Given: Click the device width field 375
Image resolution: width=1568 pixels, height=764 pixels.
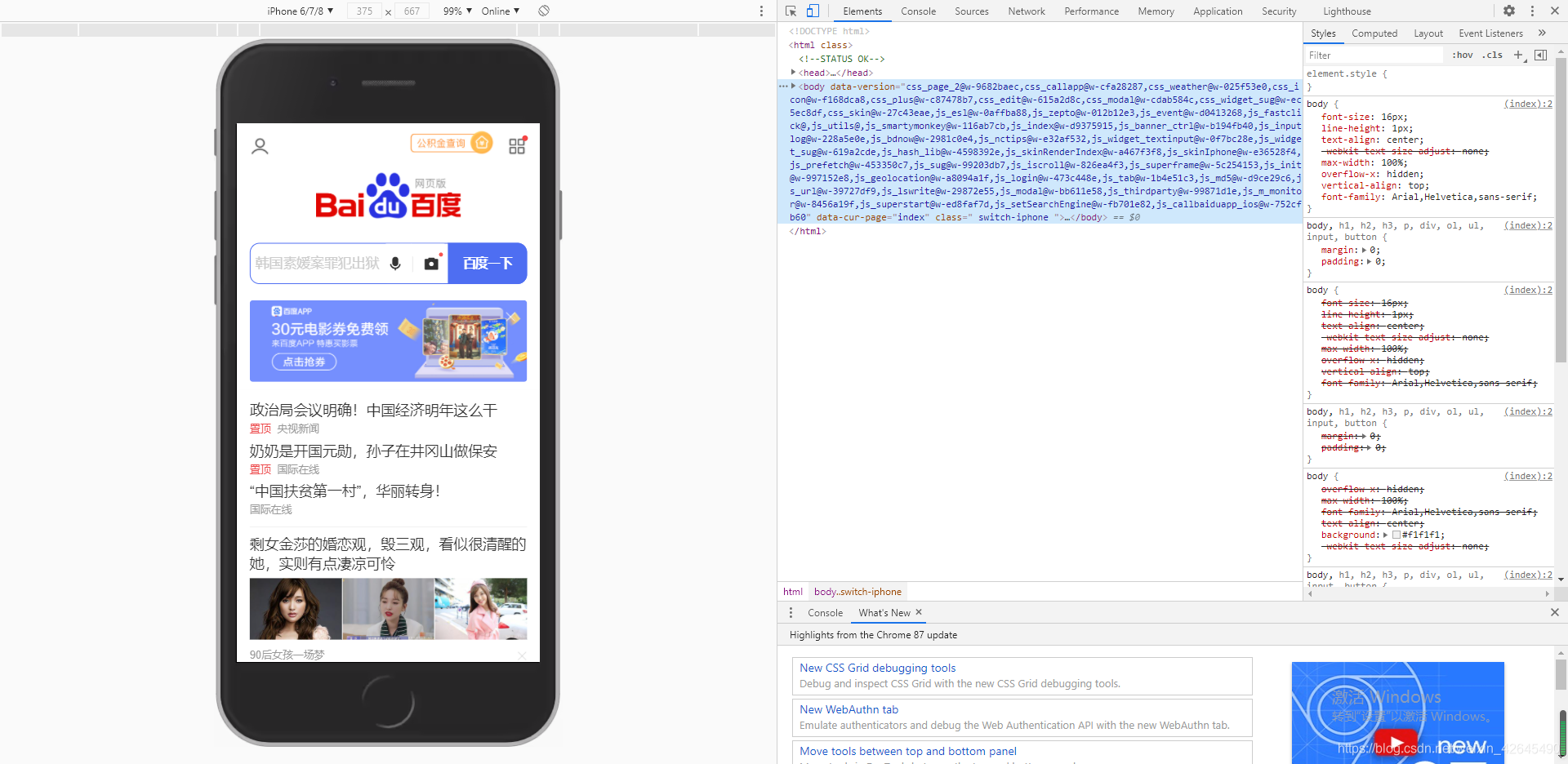Looking at the screenshot, I should coord(364,11).
